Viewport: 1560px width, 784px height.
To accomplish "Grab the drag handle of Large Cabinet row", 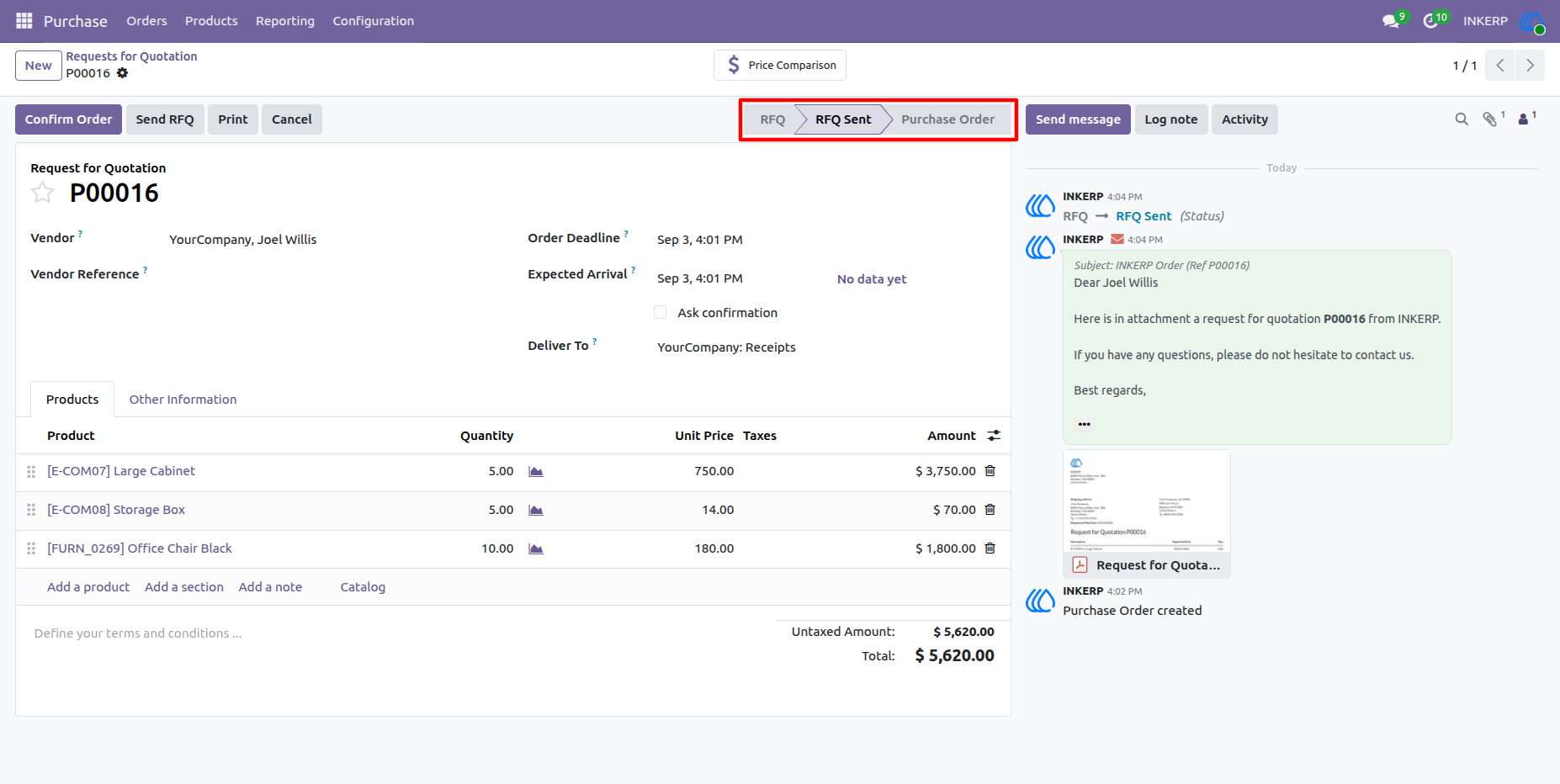I will click(x=31, y=471).
